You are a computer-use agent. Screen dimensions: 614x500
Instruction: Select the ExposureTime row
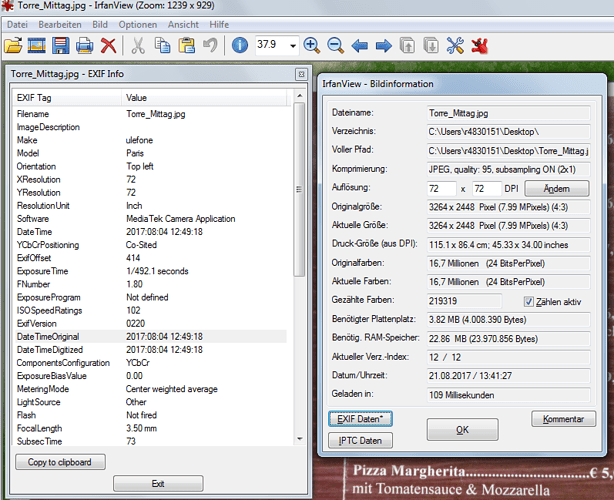coord(151,271)
